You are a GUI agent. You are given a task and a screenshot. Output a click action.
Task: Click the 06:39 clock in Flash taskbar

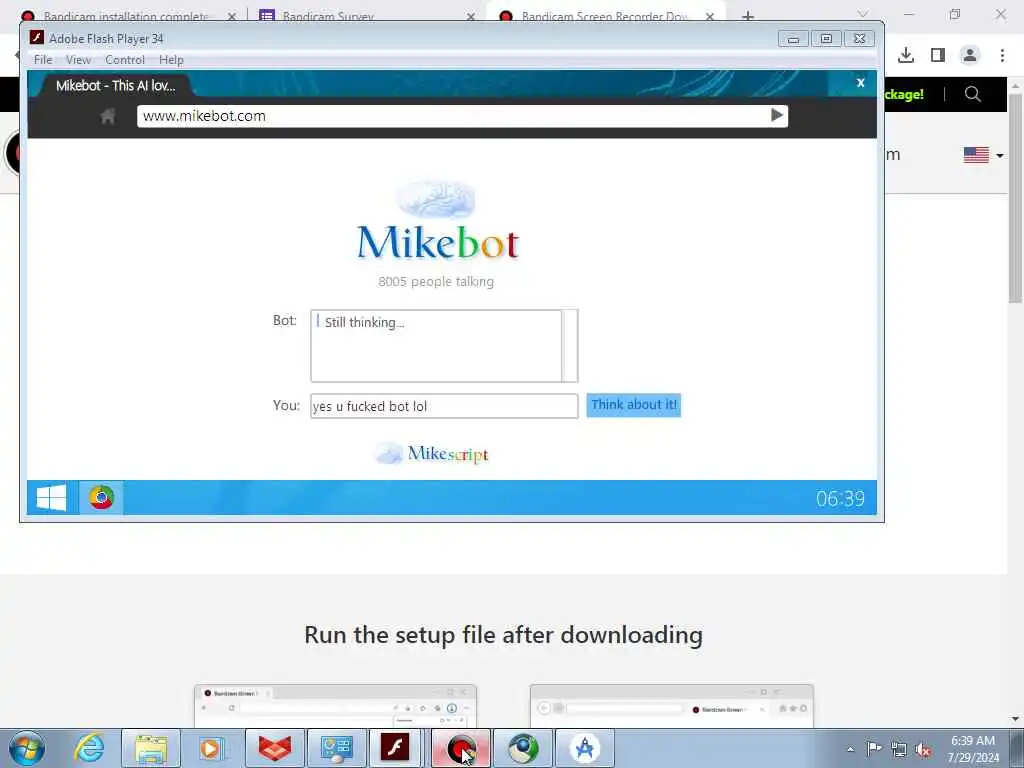point(840,499)
